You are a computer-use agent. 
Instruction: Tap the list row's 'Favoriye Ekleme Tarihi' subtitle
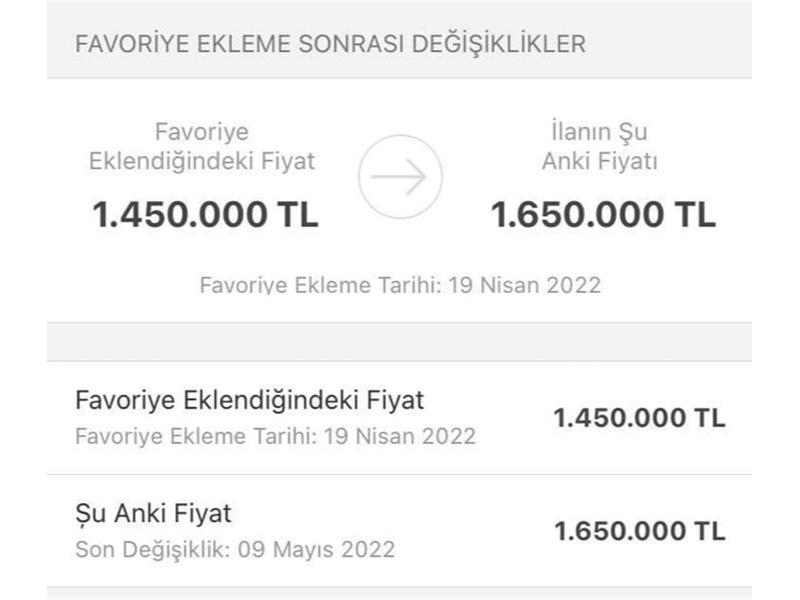(x=275, y=437)
